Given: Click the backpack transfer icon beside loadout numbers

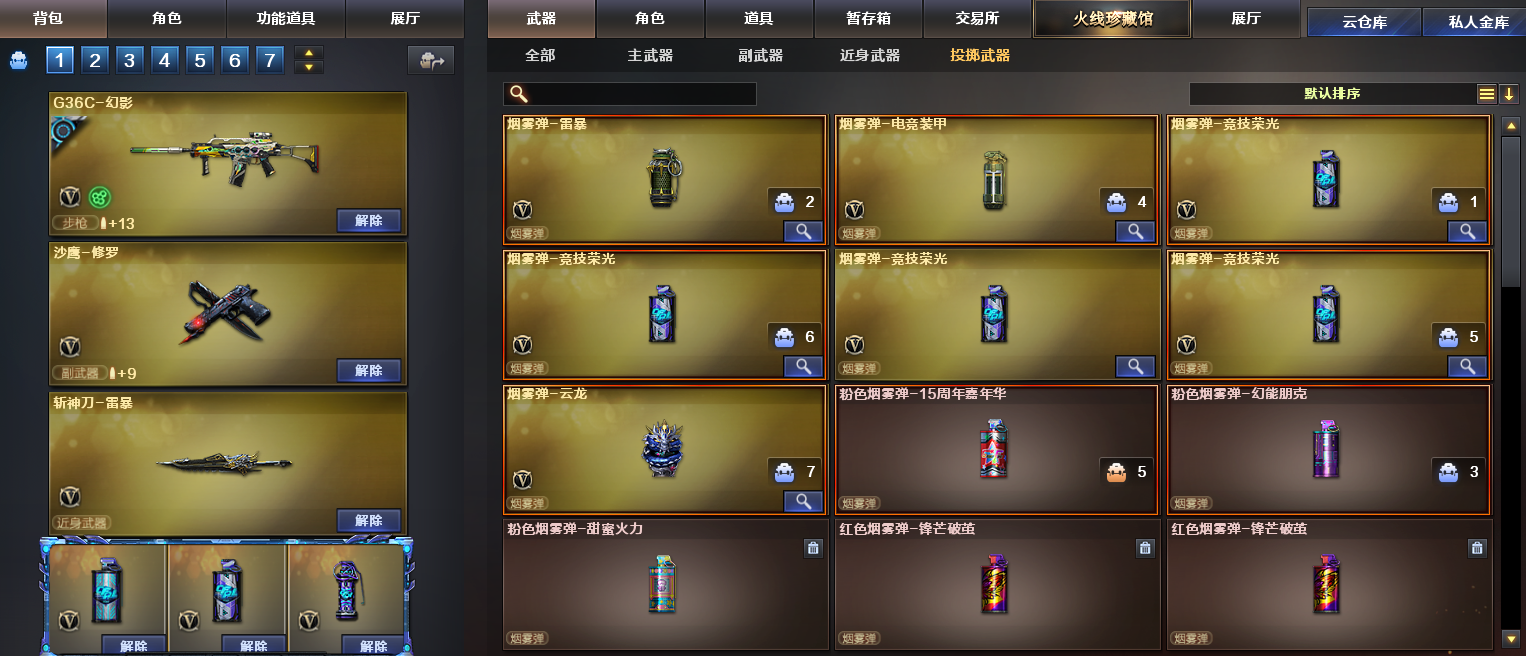Looking at the screenshot, I should (x=431, y=61).
